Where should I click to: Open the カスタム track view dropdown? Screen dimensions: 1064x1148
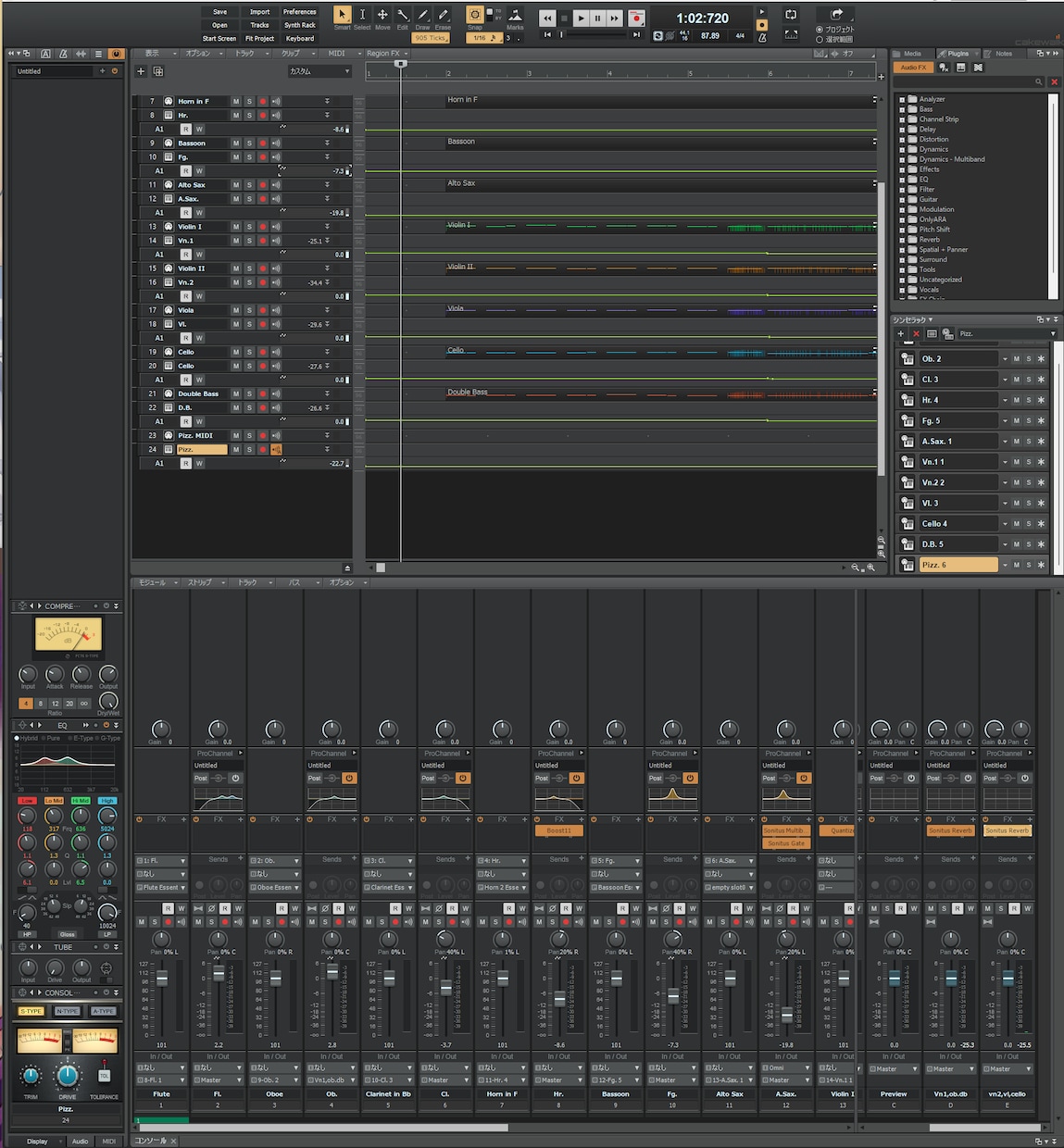tap(319, 71)
